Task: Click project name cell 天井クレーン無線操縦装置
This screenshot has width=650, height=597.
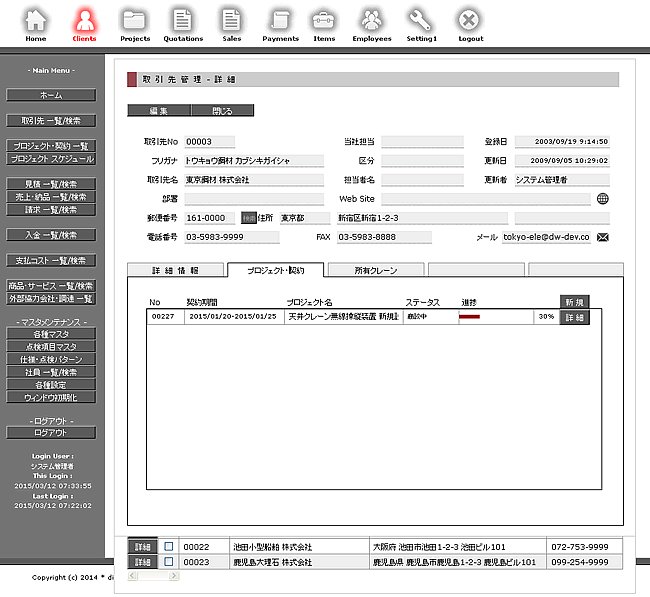Action: [343, 317]
